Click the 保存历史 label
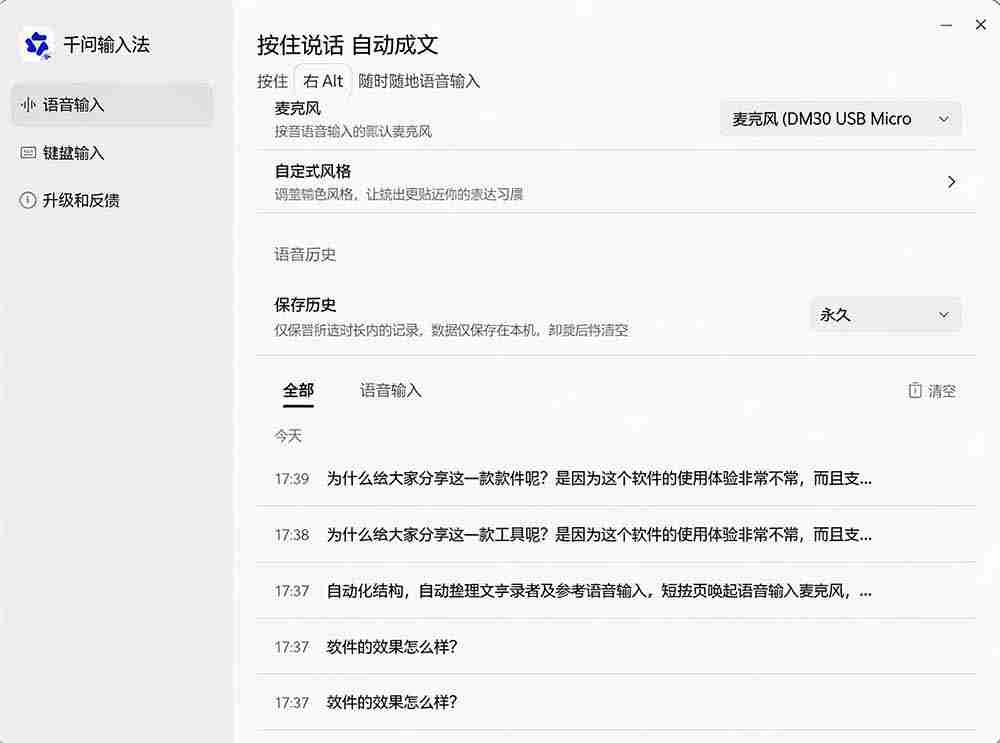This screenshot has height=743, width=1000. [305, 305]
